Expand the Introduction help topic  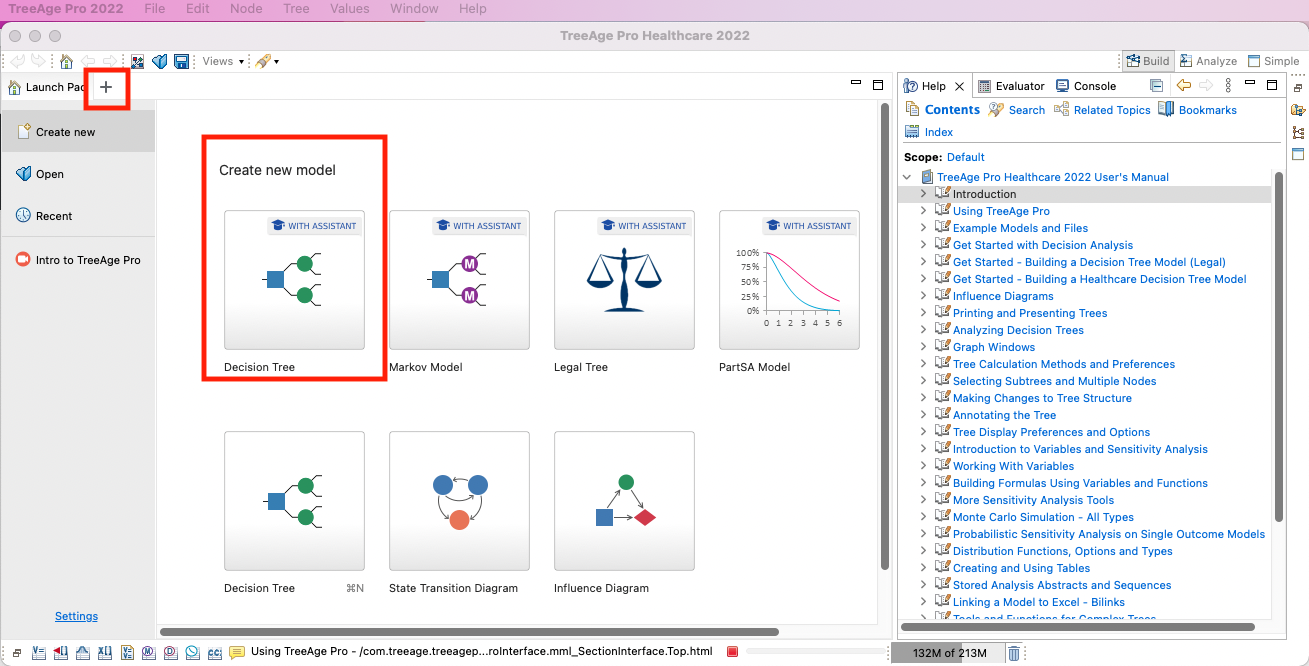(923, 194)
